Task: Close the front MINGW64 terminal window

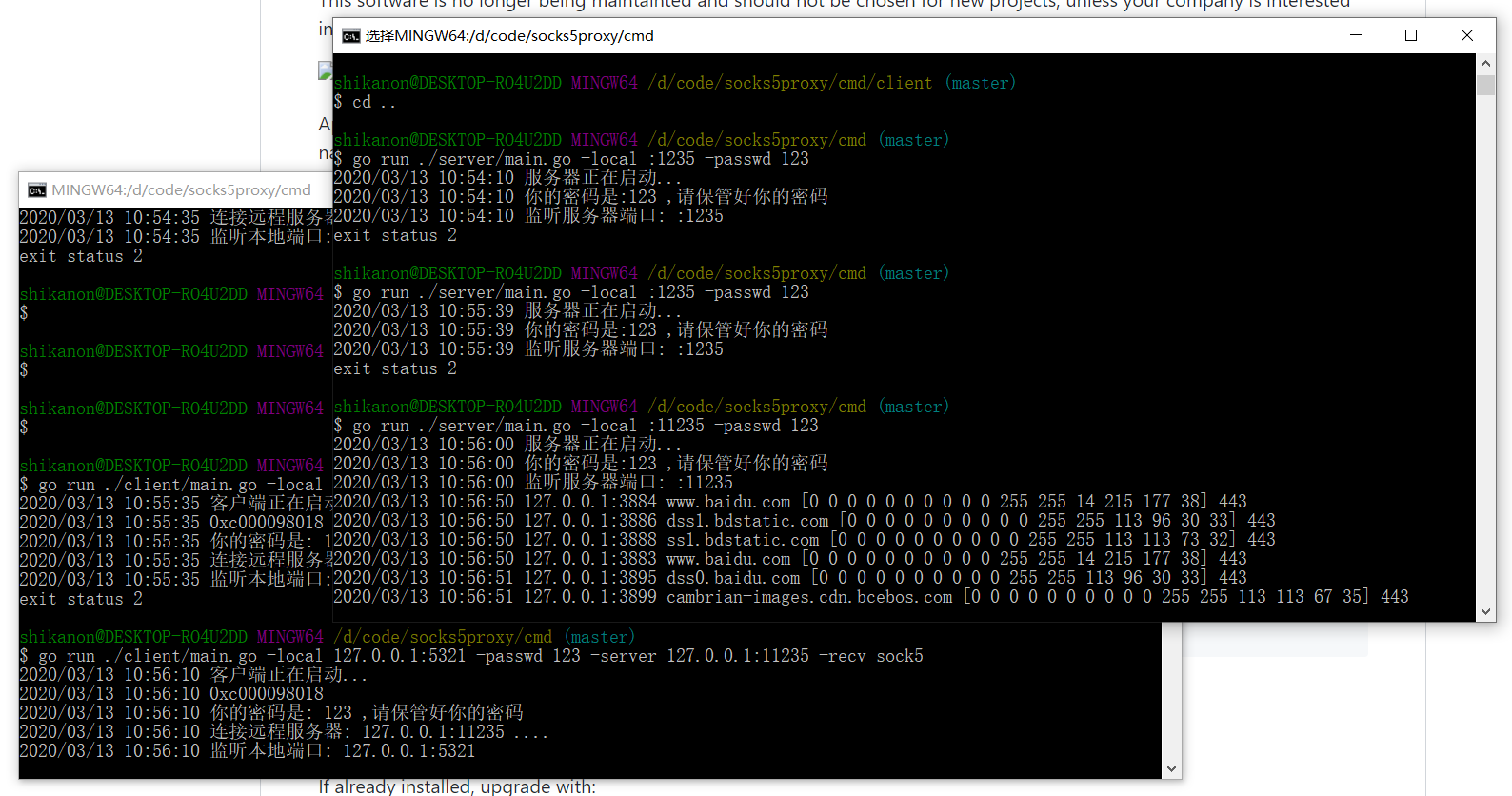Action: click(1467, 35)
